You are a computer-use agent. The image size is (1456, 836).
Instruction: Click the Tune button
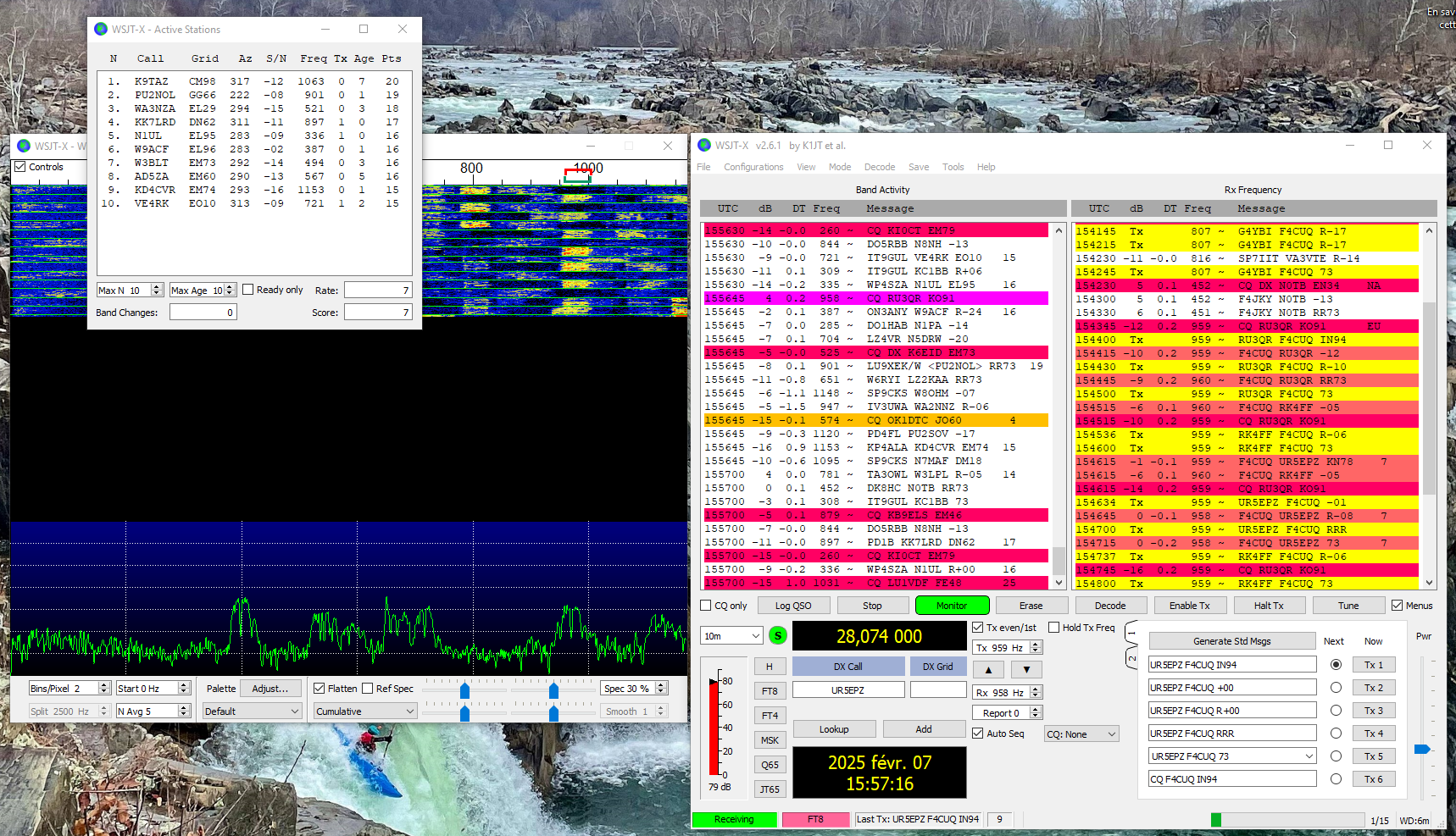[1348, 606]
